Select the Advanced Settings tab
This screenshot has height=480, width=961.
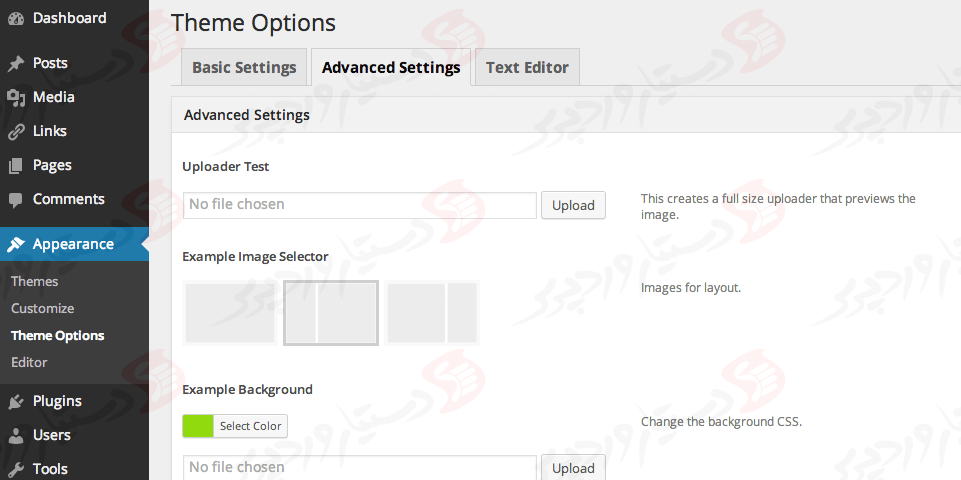coord(391,68)
